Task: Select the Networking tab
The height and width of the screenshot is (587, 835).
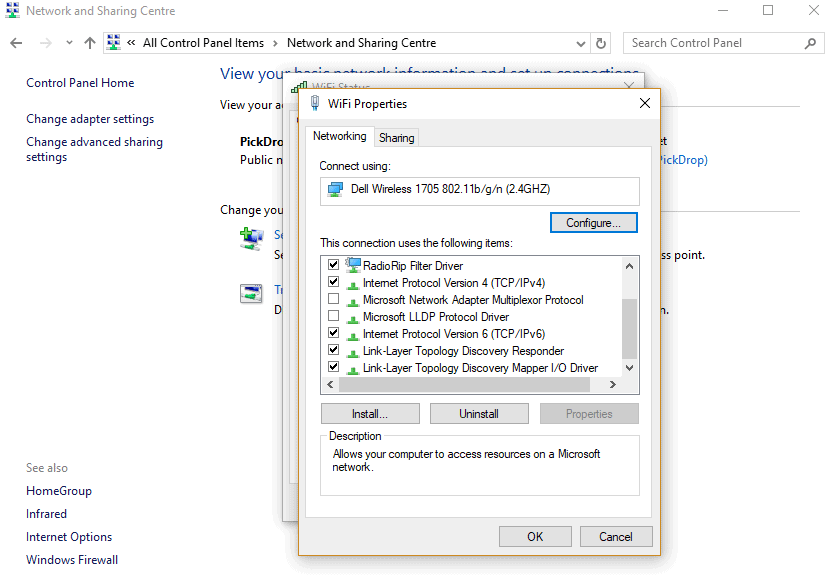Action: [340, 136]
